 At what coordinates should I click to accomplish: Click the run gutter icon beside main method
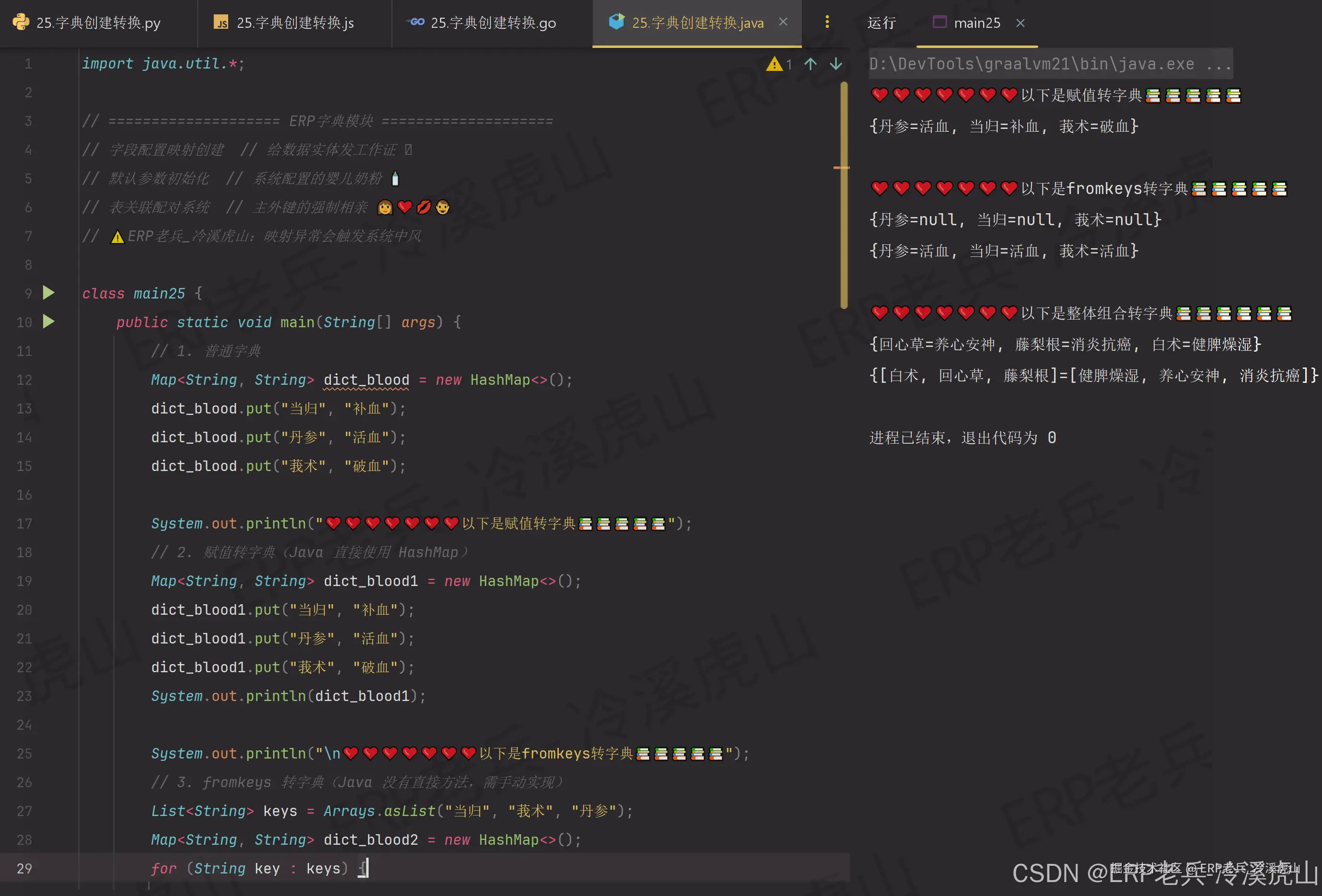[x=49, y=322]
